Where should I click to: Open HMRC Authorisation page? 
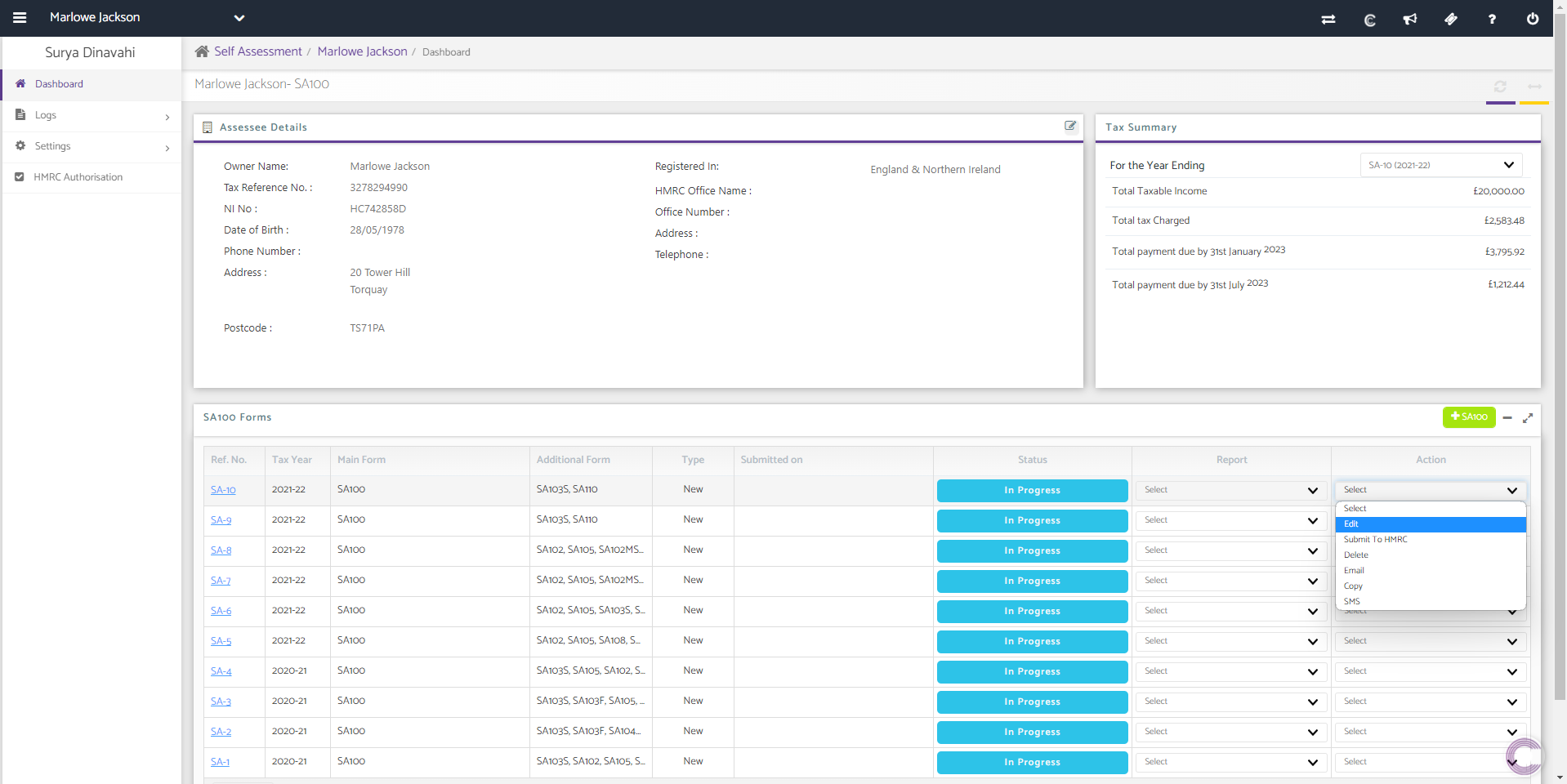coord(91,177)
